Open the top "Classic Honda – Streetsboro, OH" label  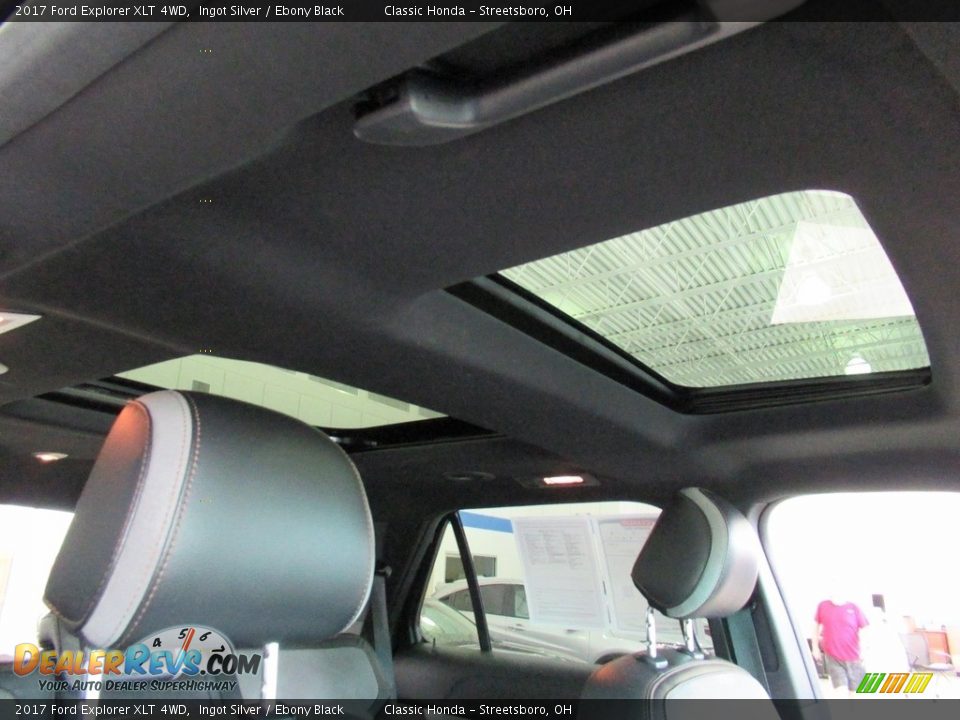(477, 11)
